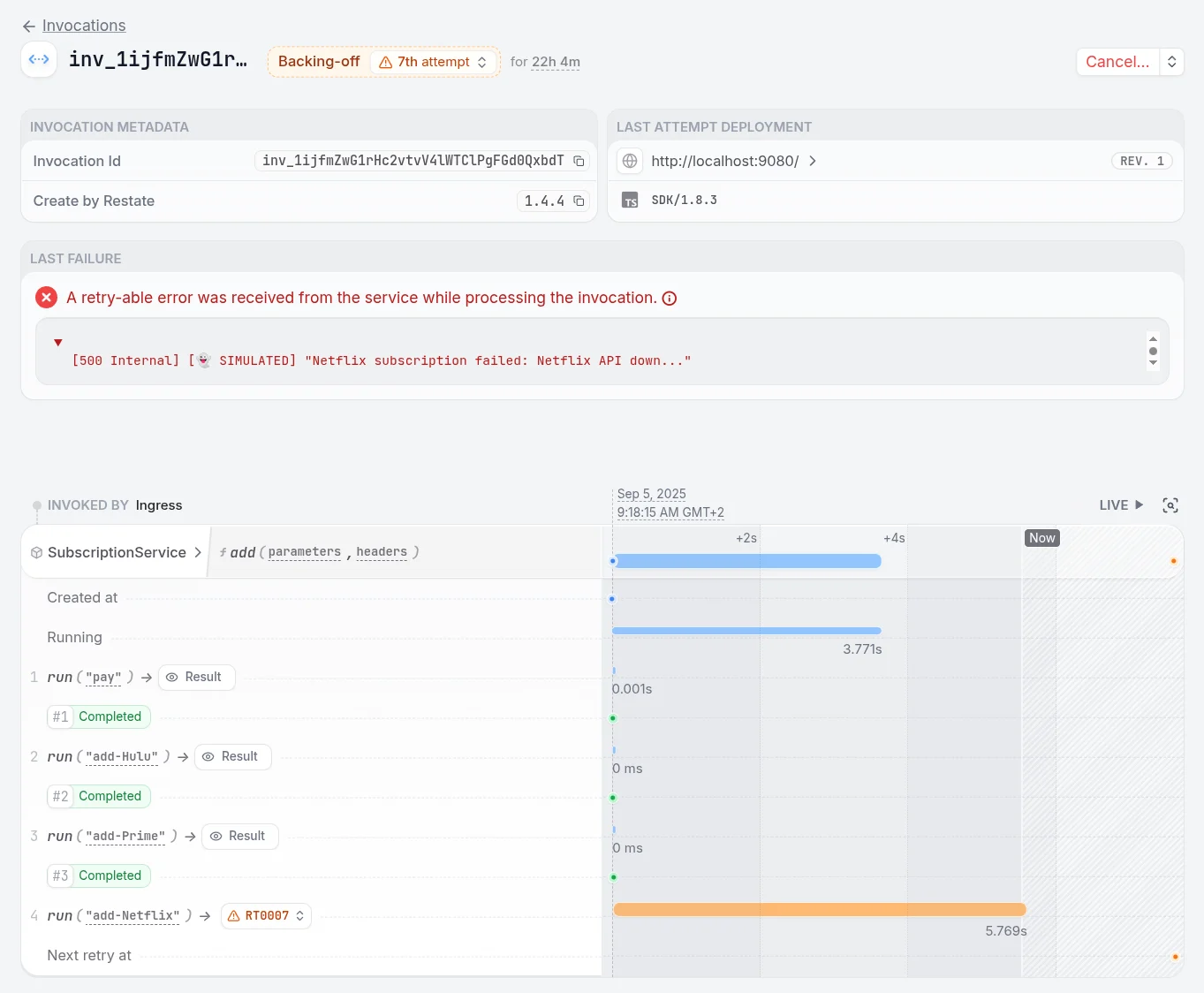This screenshot has width=1204, height=993.
Task: Copy the Restate version 1.4.4
Action: click(x=579, y=201)
